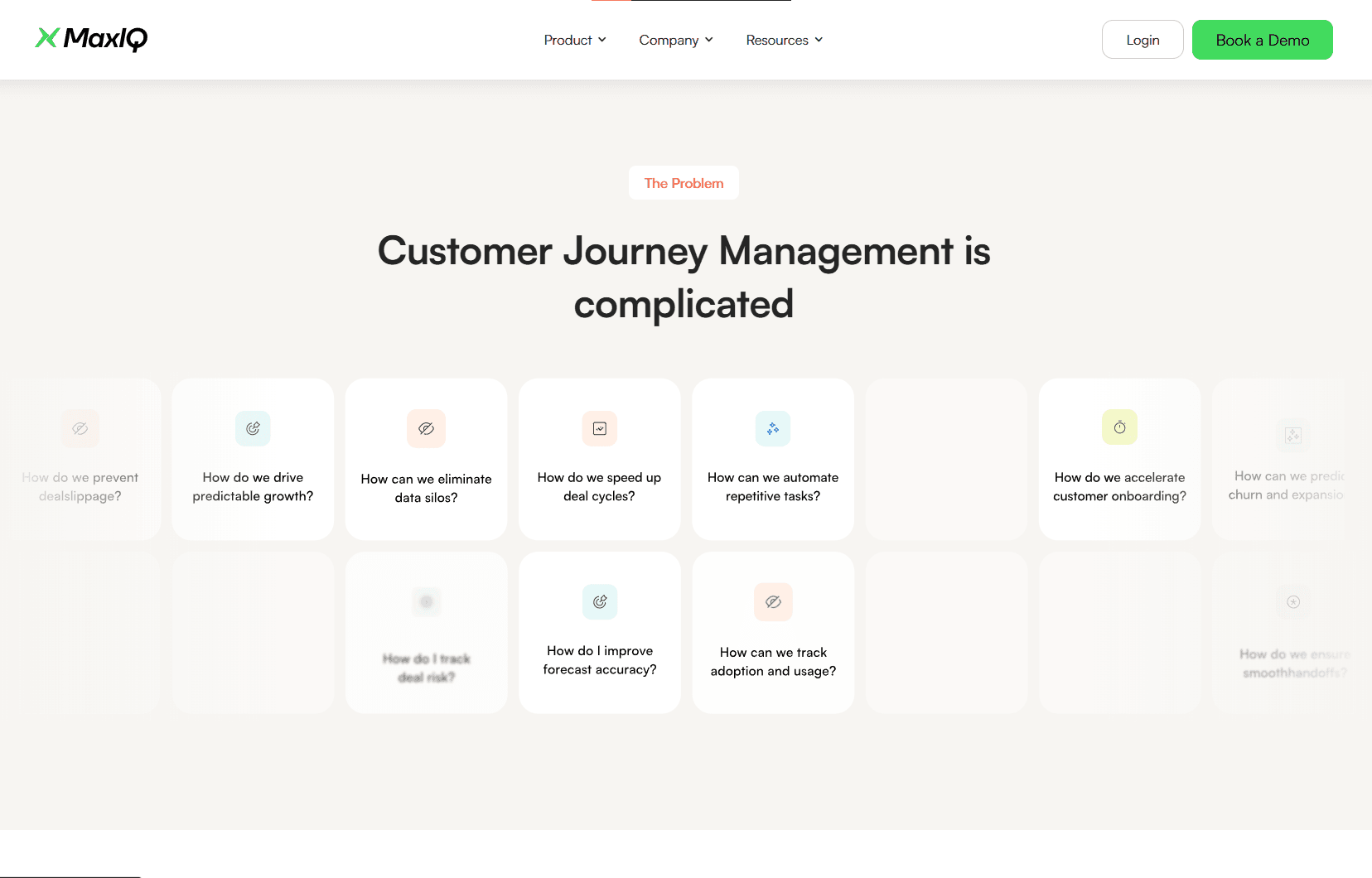Expand the Product chevron arrow
This screenshot has width=1372, height=878.
pos(602,40)
